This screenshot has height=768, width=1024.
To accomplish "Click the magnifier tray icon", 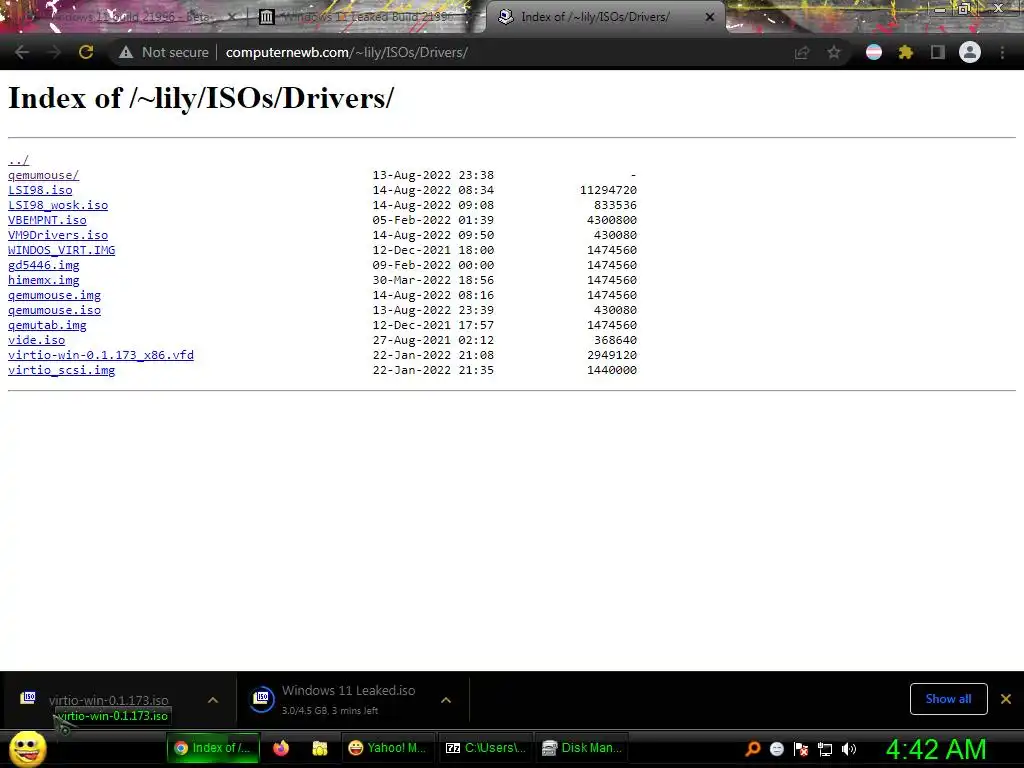I will [x=752, y=749].
